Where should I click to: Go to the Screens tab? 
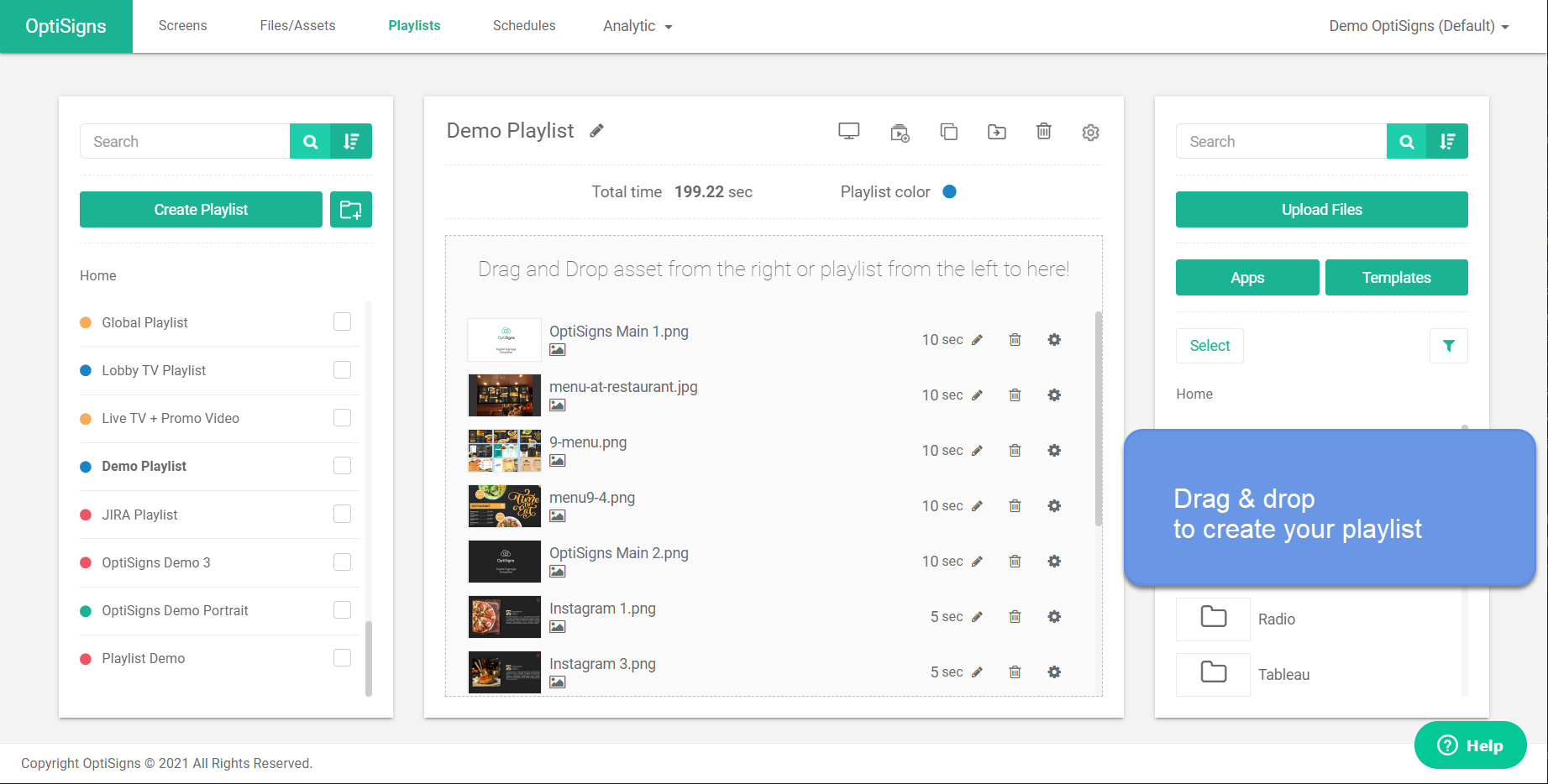tap(182, 26)
